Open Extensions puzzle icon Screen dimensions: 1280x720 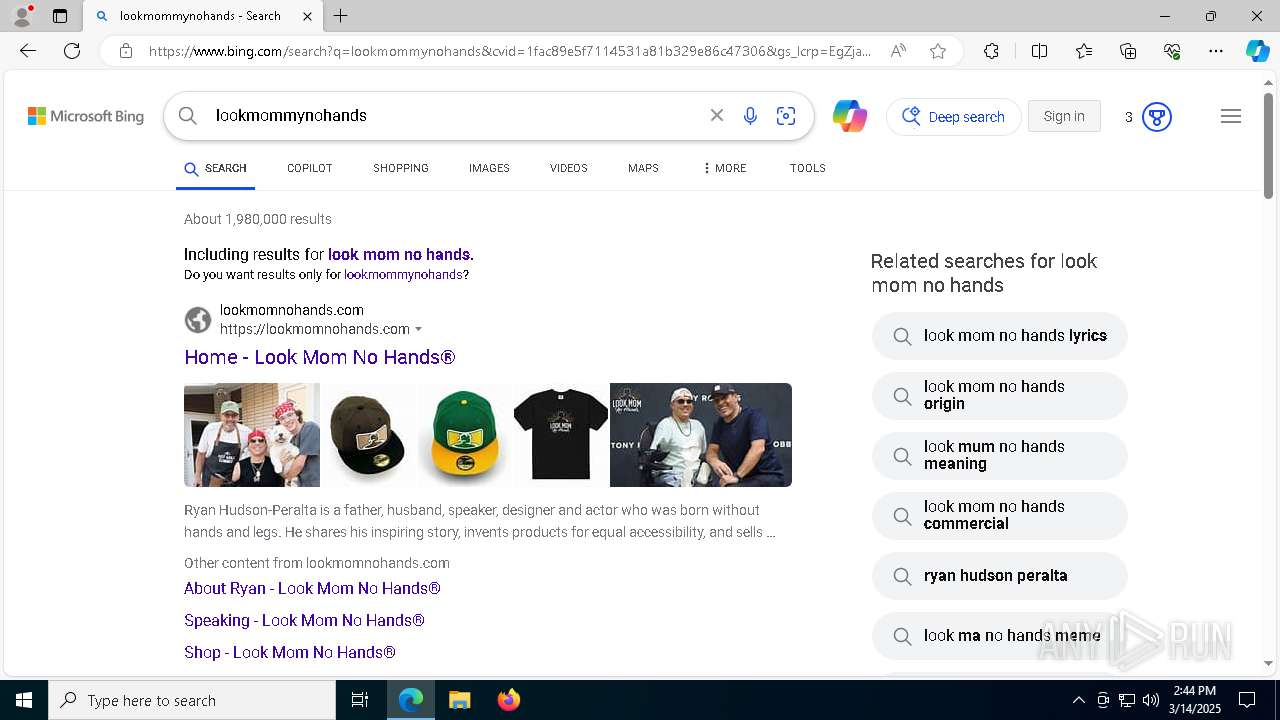click(991, 51)
